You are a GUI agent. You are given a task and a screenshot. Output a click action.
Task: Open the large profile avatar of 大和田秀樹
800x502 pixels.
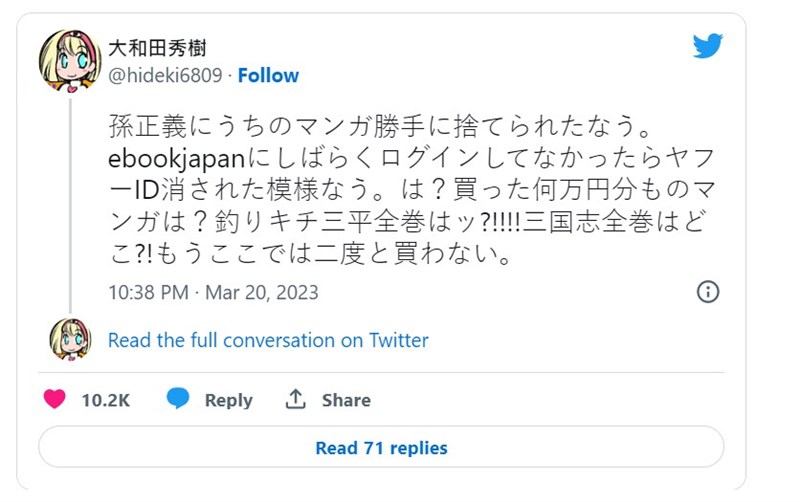[x=70, y=61]
